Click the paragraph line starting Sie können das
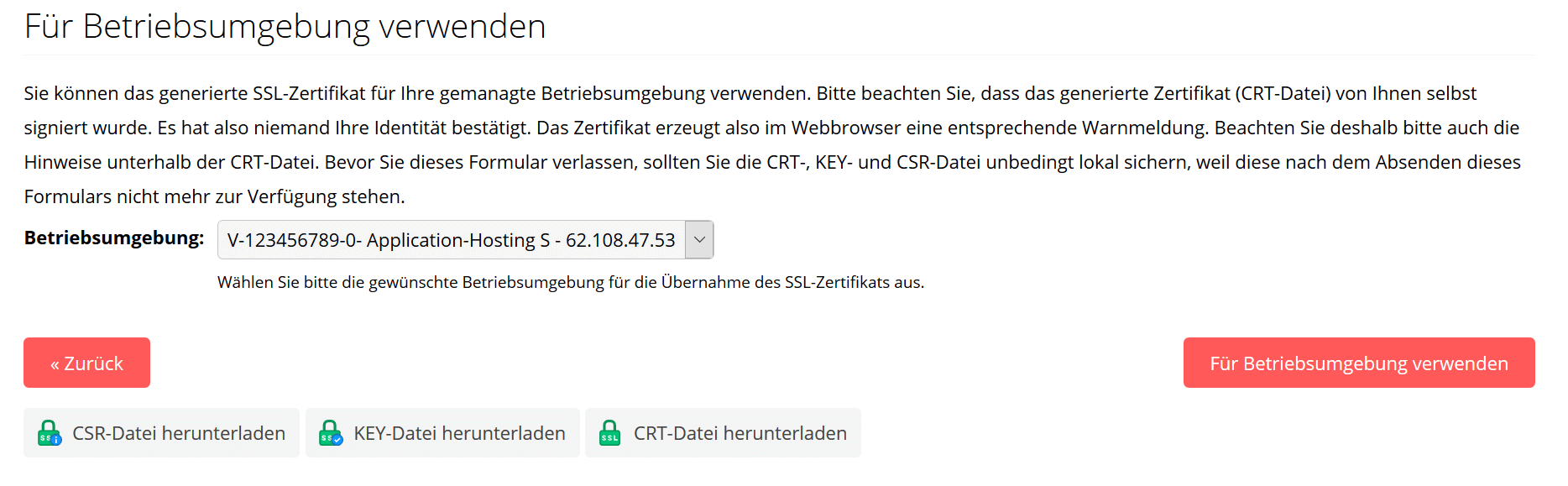Screen dimensions: 1568x486 pyautogui.click(x=750, y=93)
